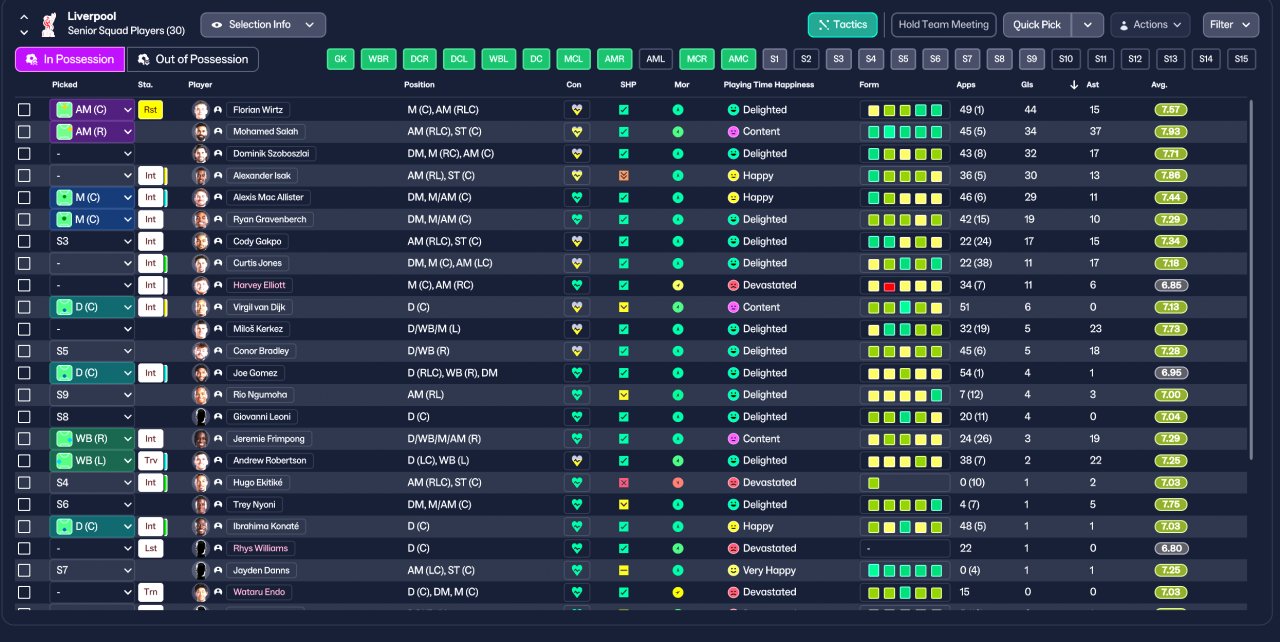Screen dimensions: 1280x642
Task: Select the GK position slot
Action: 341,60
